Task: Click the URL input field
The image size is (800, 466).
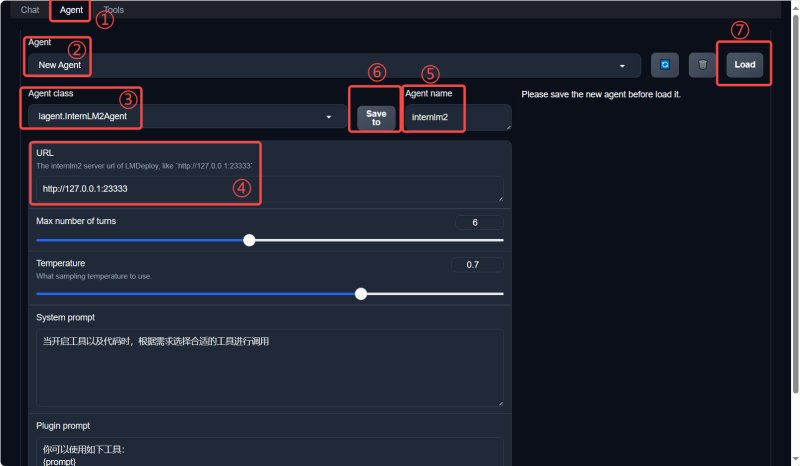Action: (269, 189)
